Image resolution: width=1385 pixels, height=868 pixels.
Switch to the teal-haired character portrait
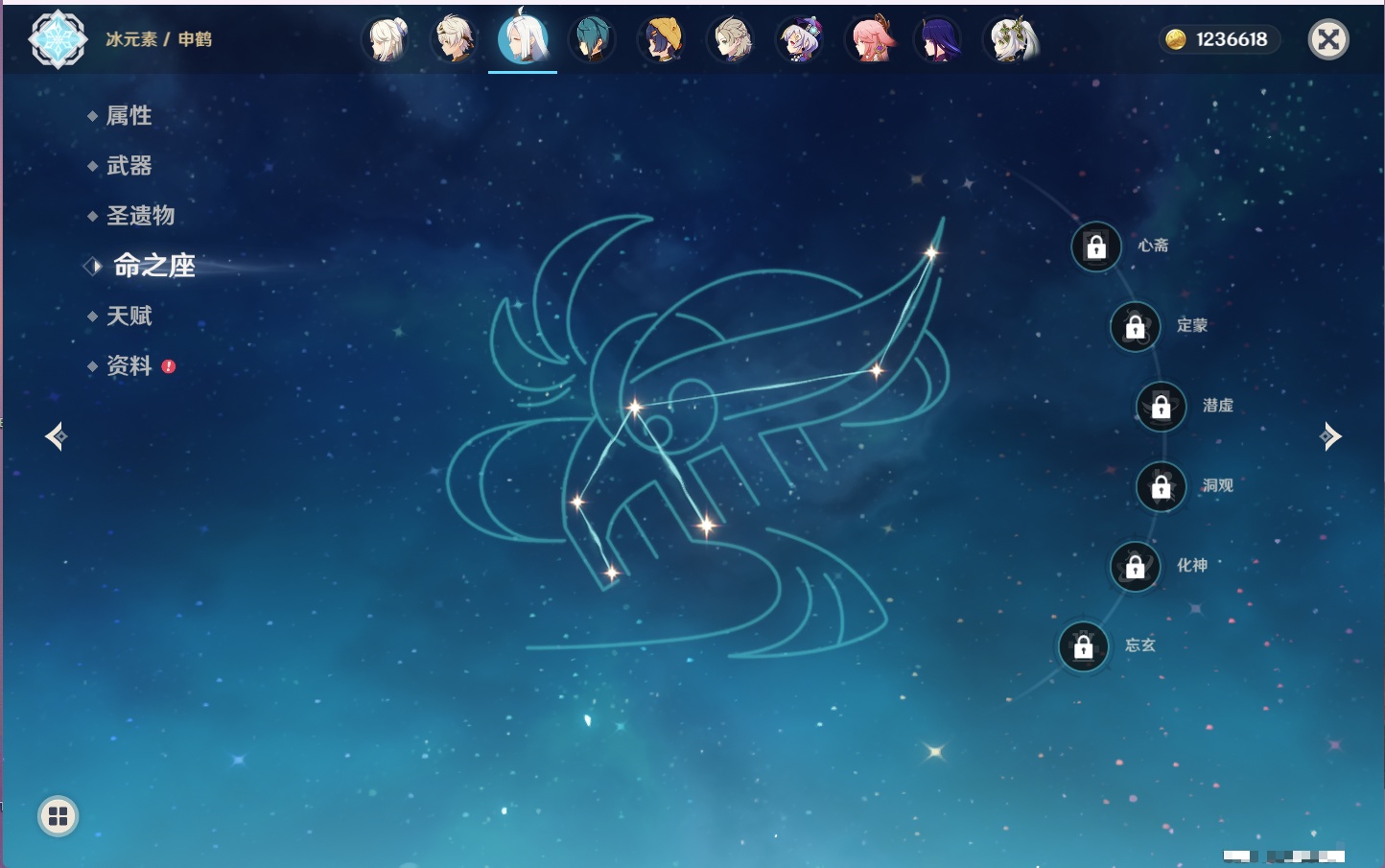click(x=592, y=40)
